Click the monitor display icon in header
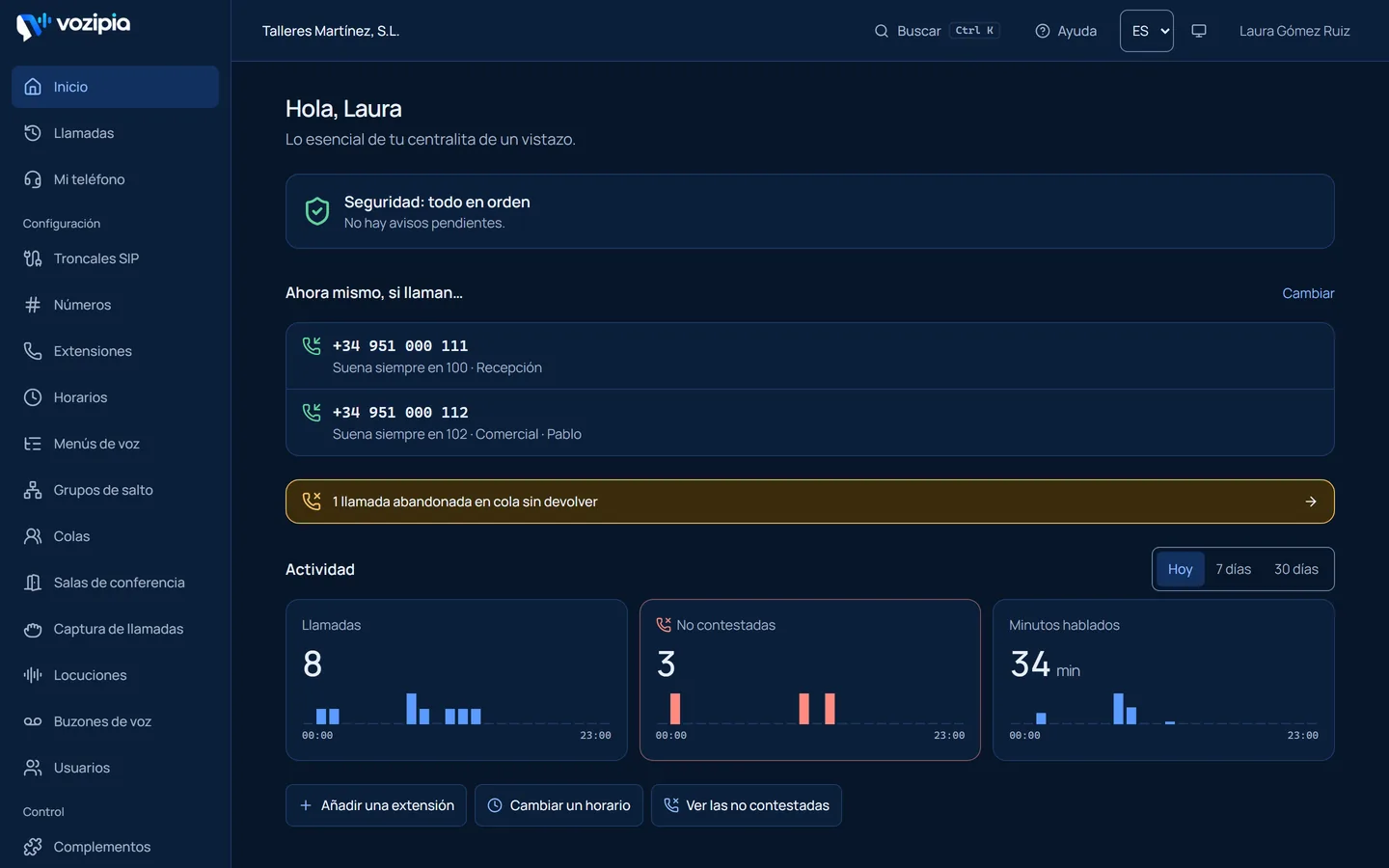The width and height of the screenshot is (1389, 868). pyautogui.click(x=1199, y=31)
